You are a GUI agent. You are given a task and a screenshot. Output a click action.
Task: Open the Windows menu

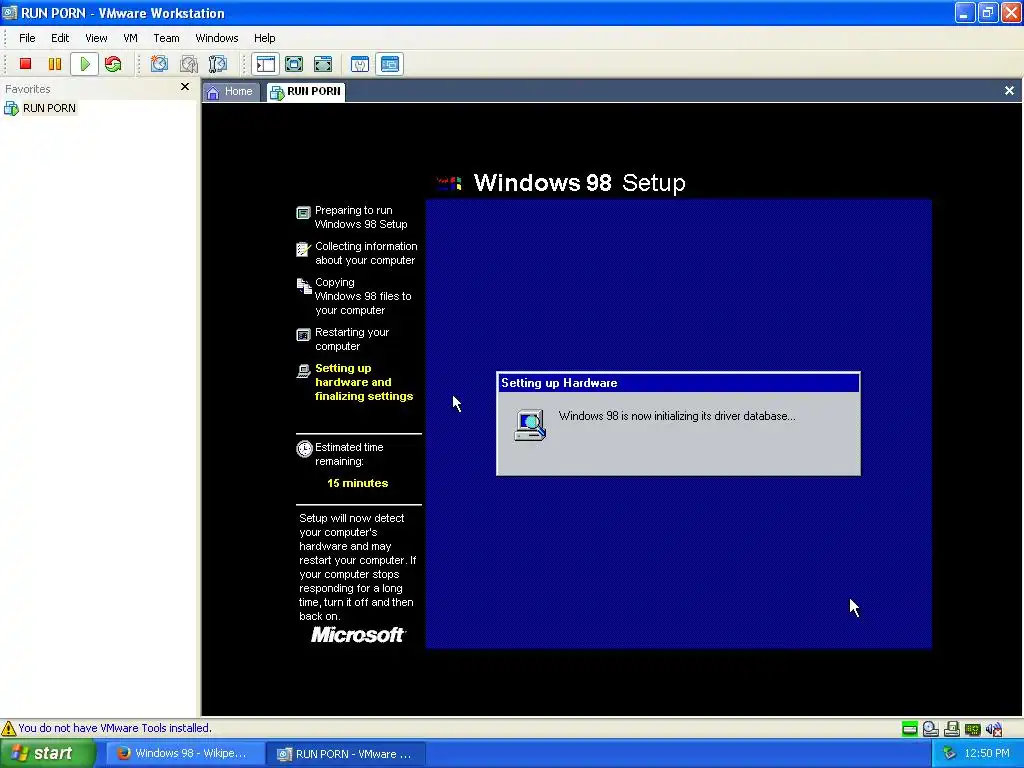point(217,38)
